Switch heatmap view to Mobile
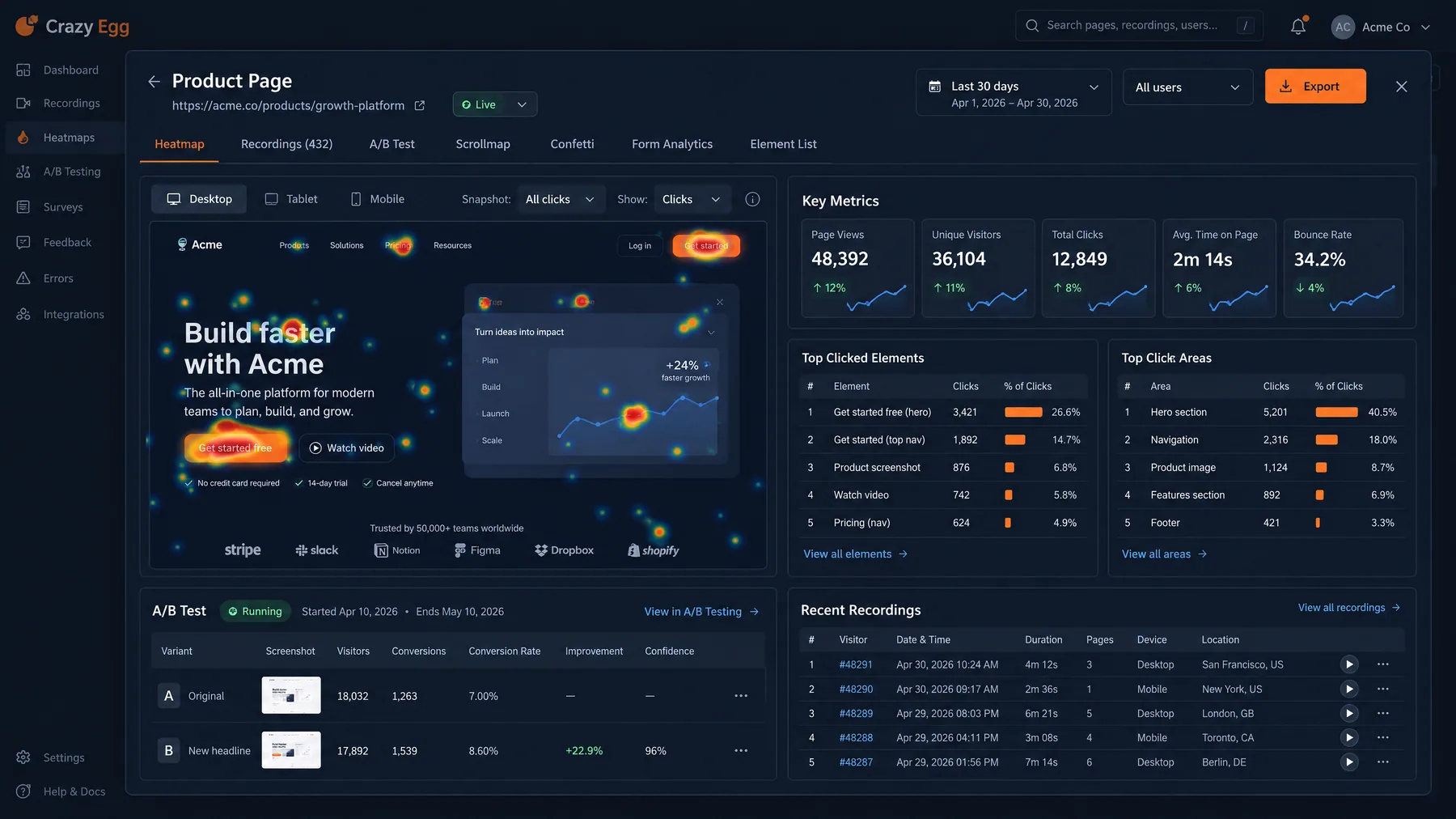The image size is (1456, 819). coord(378,199)
